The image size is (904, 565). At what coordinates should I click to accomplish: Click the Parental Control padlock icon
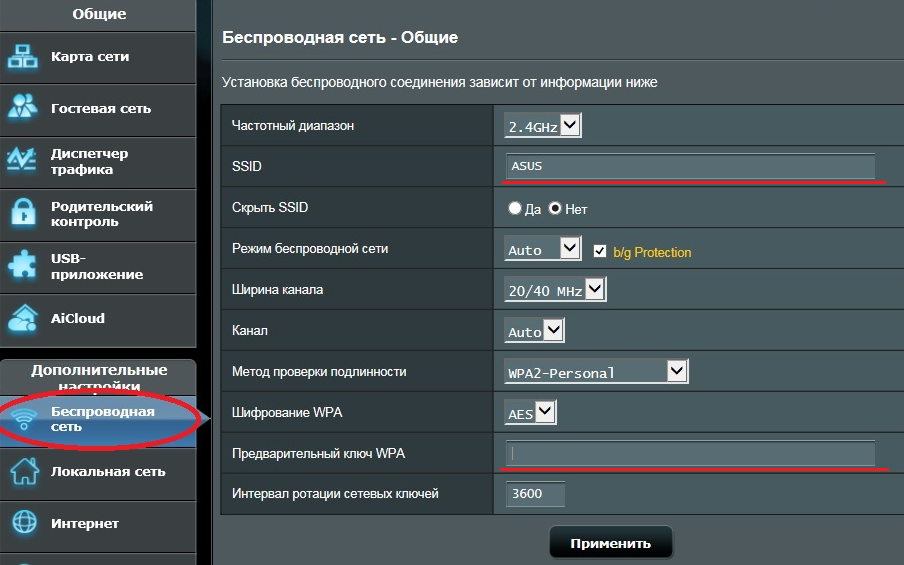pos(23,212)
